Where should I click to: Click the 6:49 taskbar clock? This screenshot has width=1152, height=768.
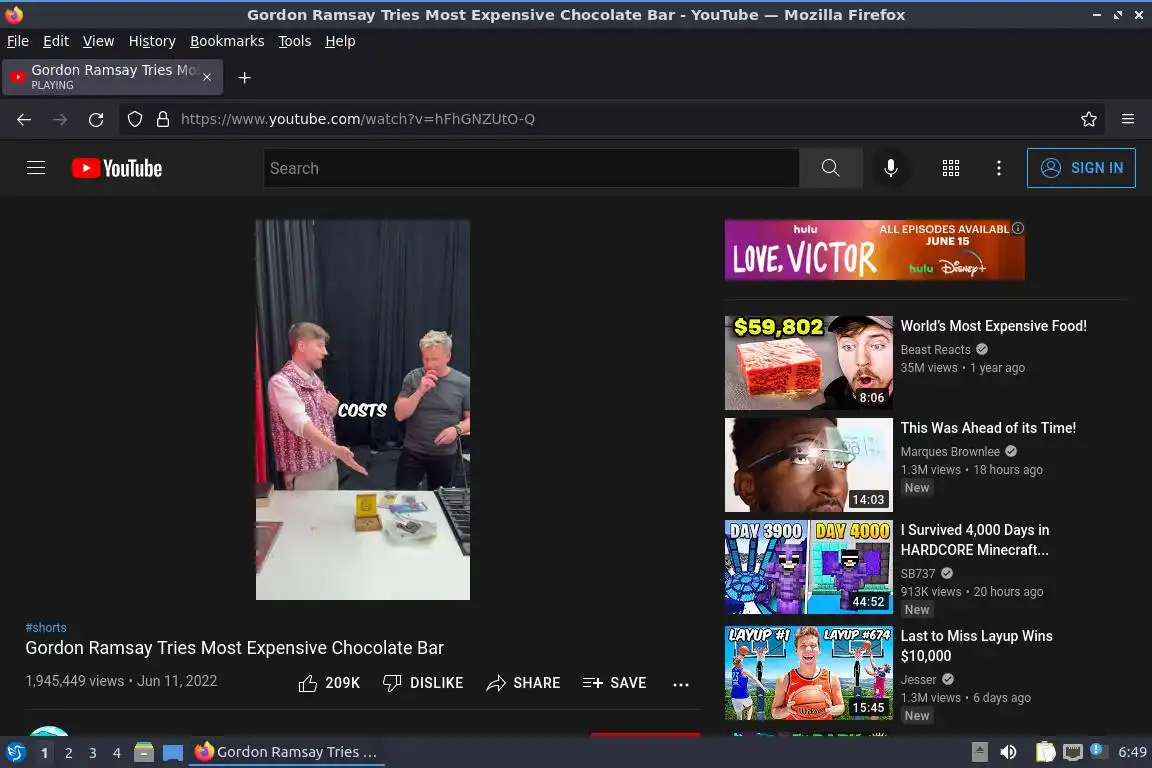pyautogui.click(x=1132, y=752)
